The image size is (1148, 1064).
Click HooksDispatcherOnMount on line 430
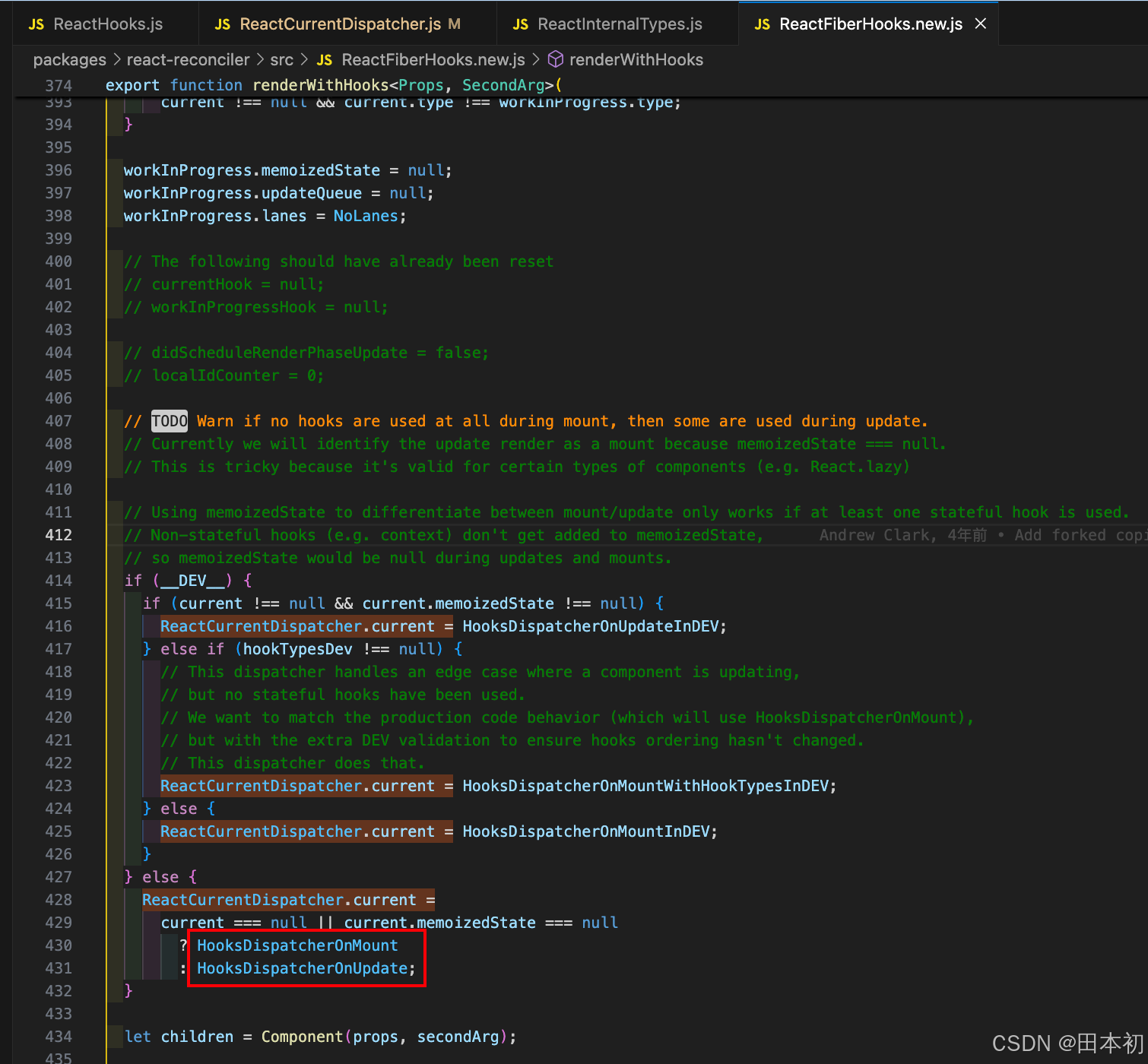point(297,945)
